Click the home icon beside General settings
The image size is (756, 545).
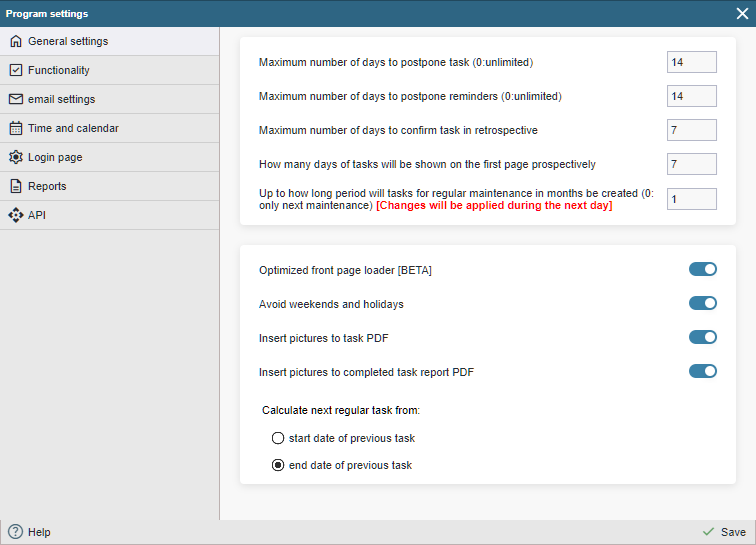tap(15, 41)
